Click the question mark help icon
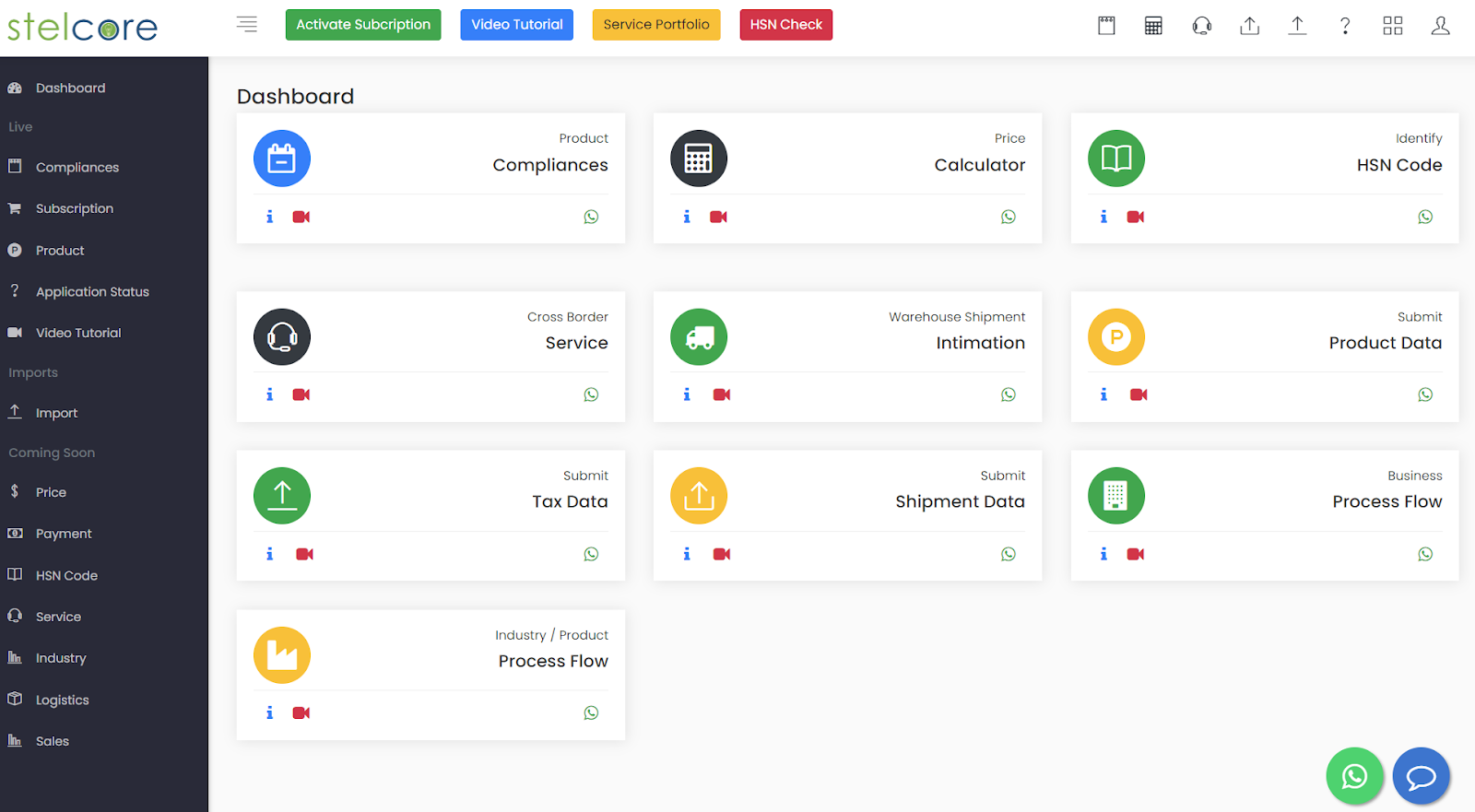Screen dimensions: 1475x812 coord(1345,26)
